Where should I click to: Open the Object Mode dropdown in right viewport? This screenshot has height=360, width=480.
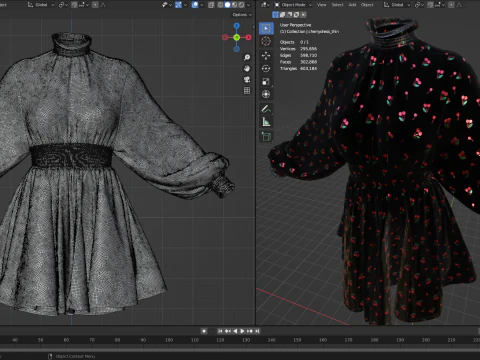point(293,5)
